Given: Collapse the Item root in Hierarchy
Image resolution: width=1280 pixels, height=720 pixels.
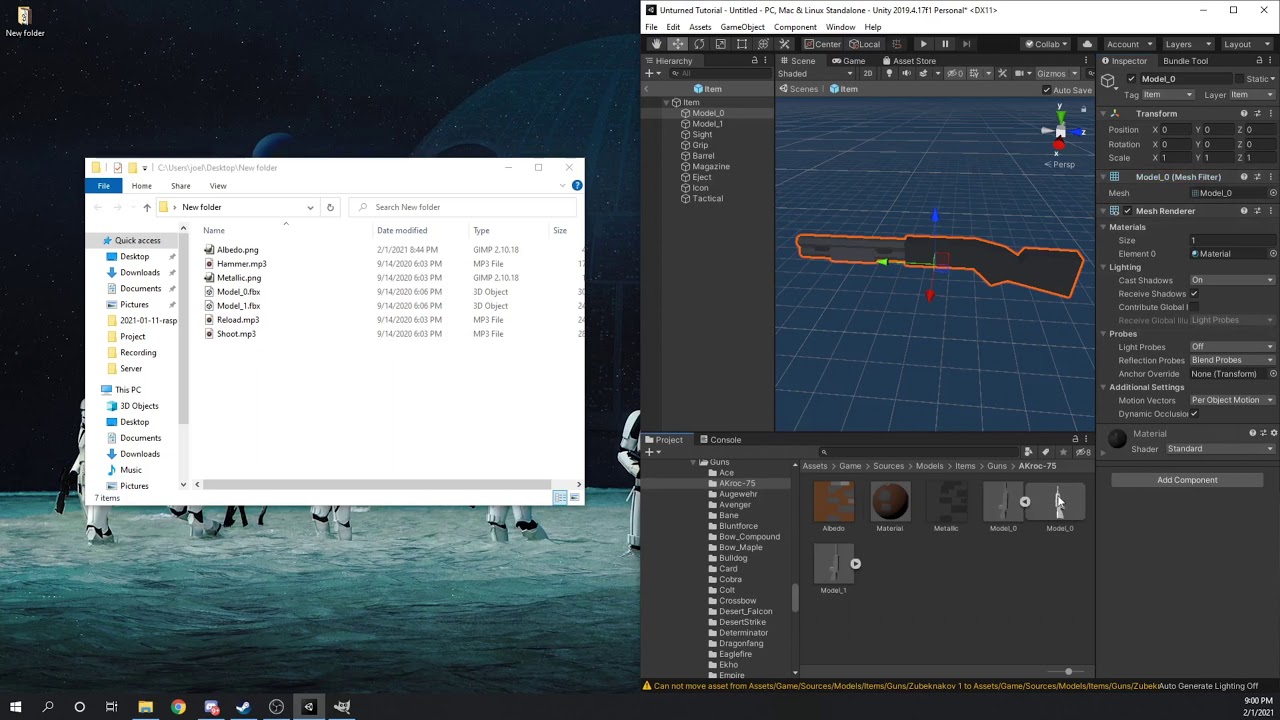Looking at the screenshot, I should click(x=666, y=103).
